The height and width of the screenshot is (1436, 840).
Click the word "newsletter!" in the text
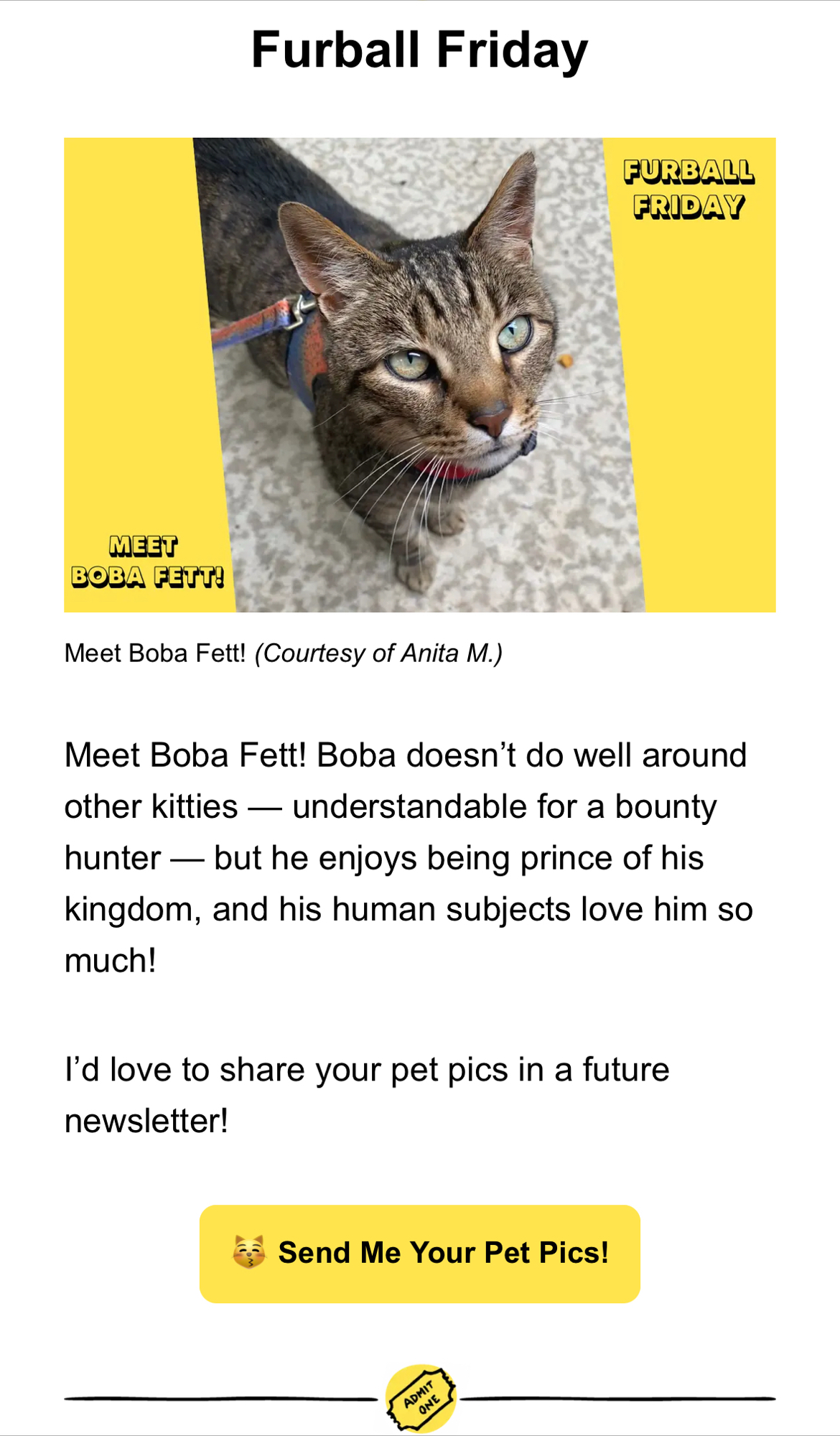coord(146,1122)
